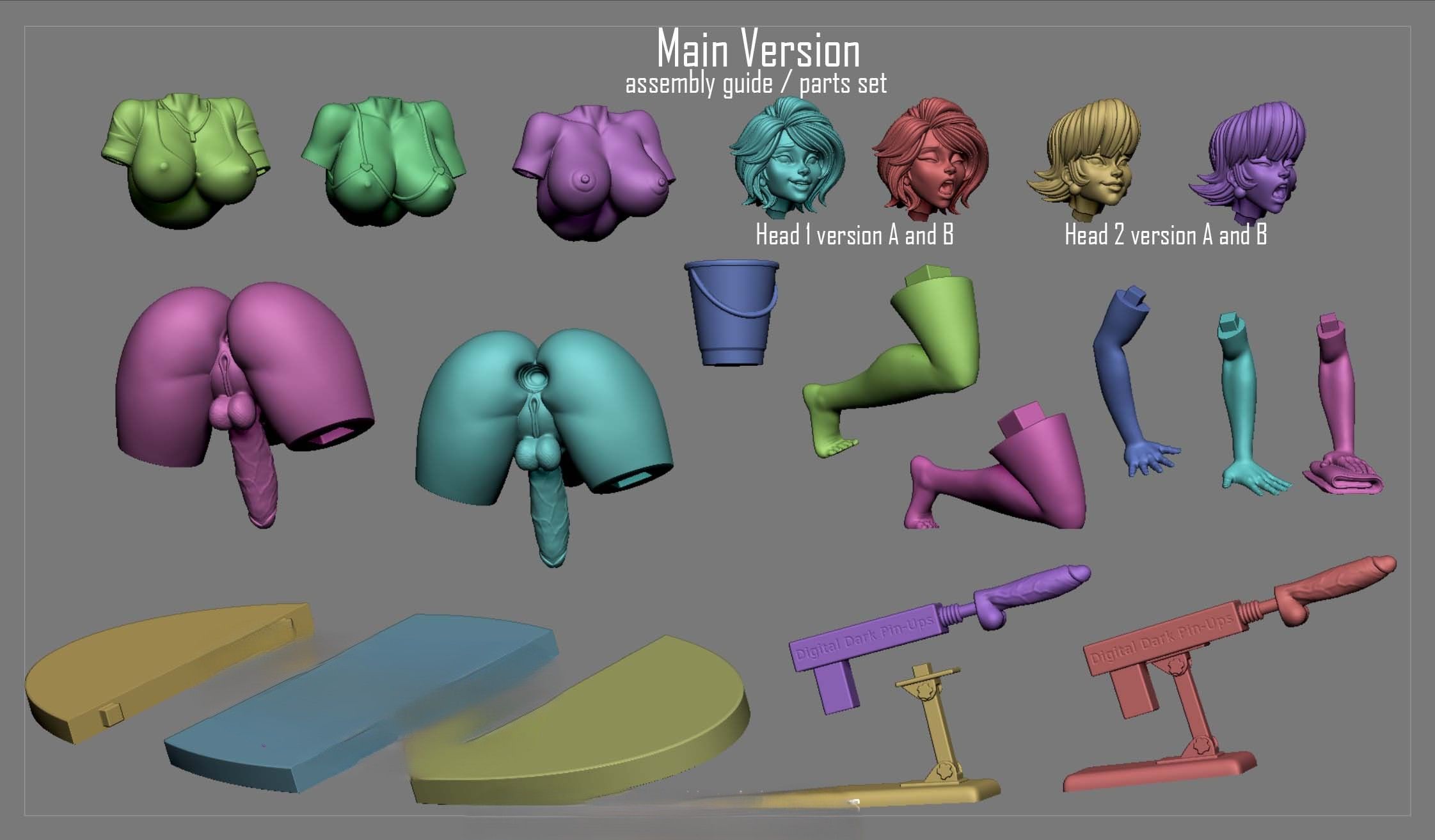Image resolution: width=1435 pixels, height=840 pixels.
Task: Click the "assembly guide / parts set" subtitle
Action: click(x=756, y=84)
